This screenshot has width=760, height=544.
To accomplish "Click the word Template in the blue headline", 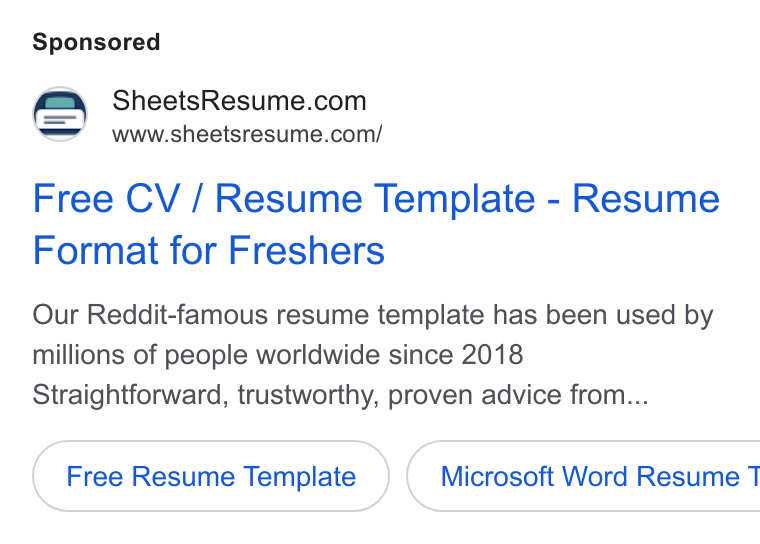I will pos(455,199).
